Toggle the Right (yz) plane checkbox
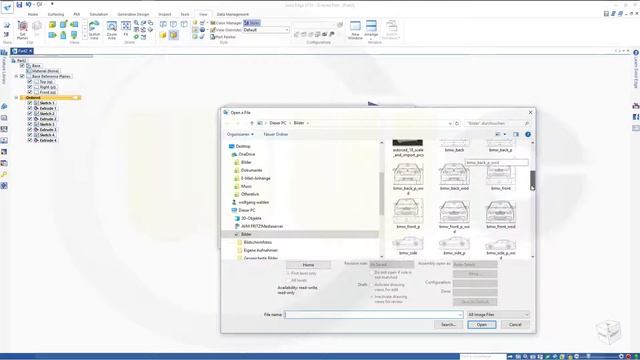 [30, 87]
